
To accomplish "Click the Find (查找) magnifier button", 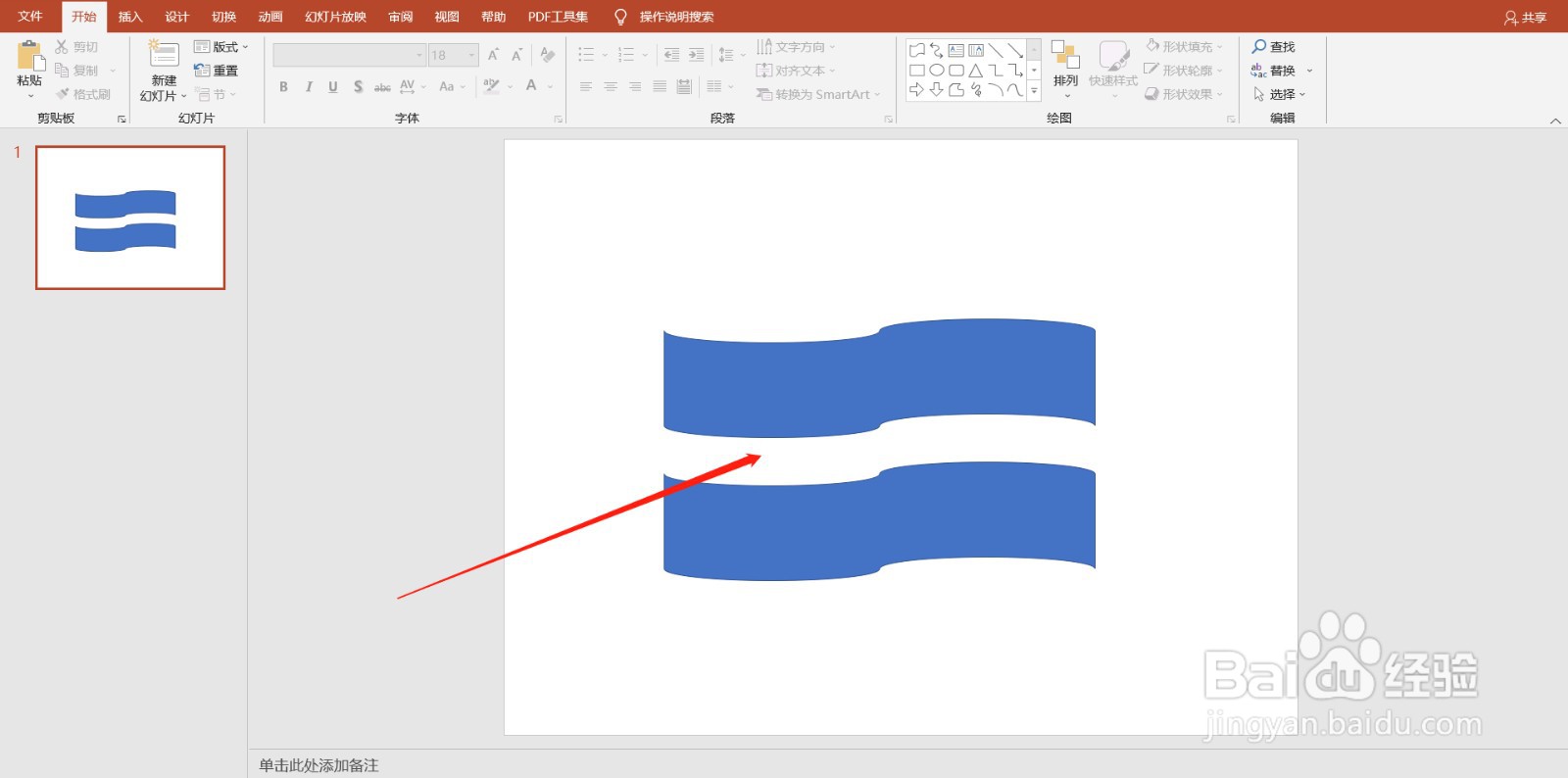I will tap(1273, 47).
